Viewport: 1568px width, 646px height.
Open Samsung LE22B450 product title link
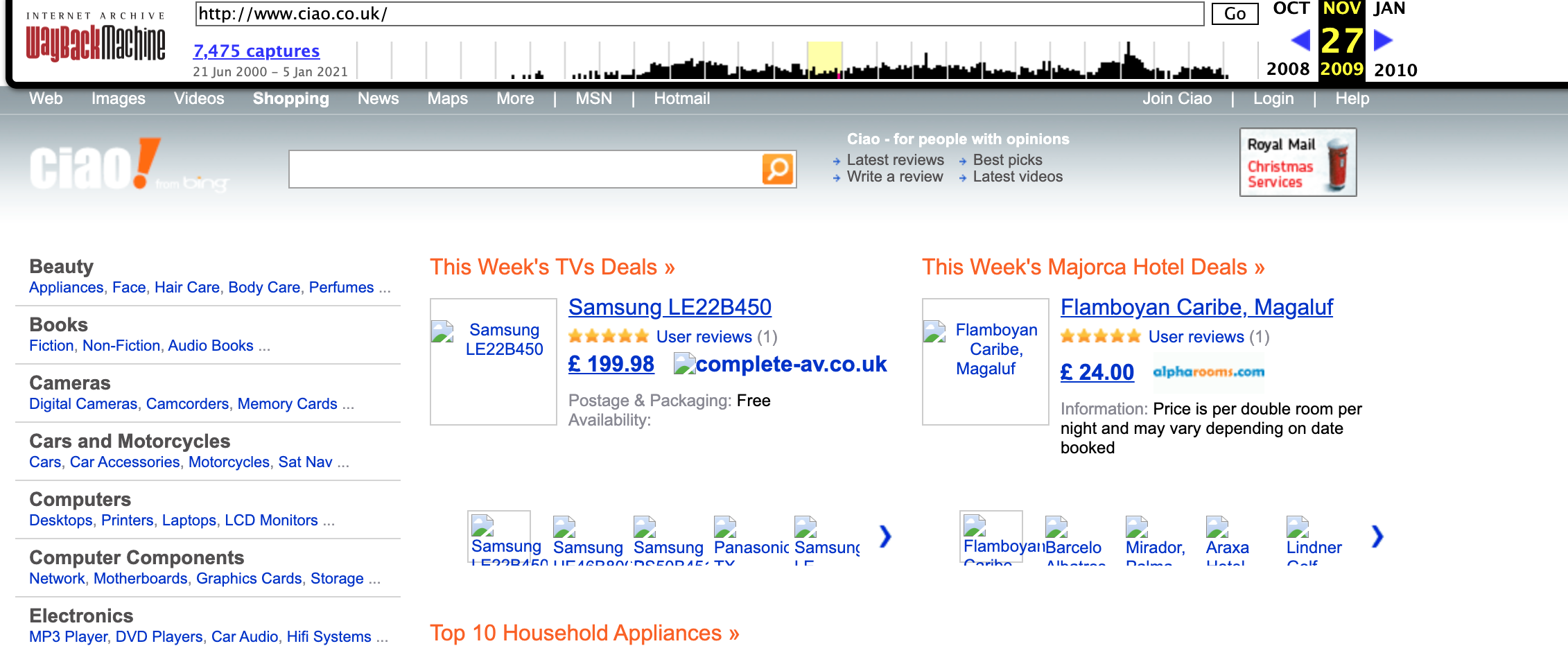click(670, 307)
